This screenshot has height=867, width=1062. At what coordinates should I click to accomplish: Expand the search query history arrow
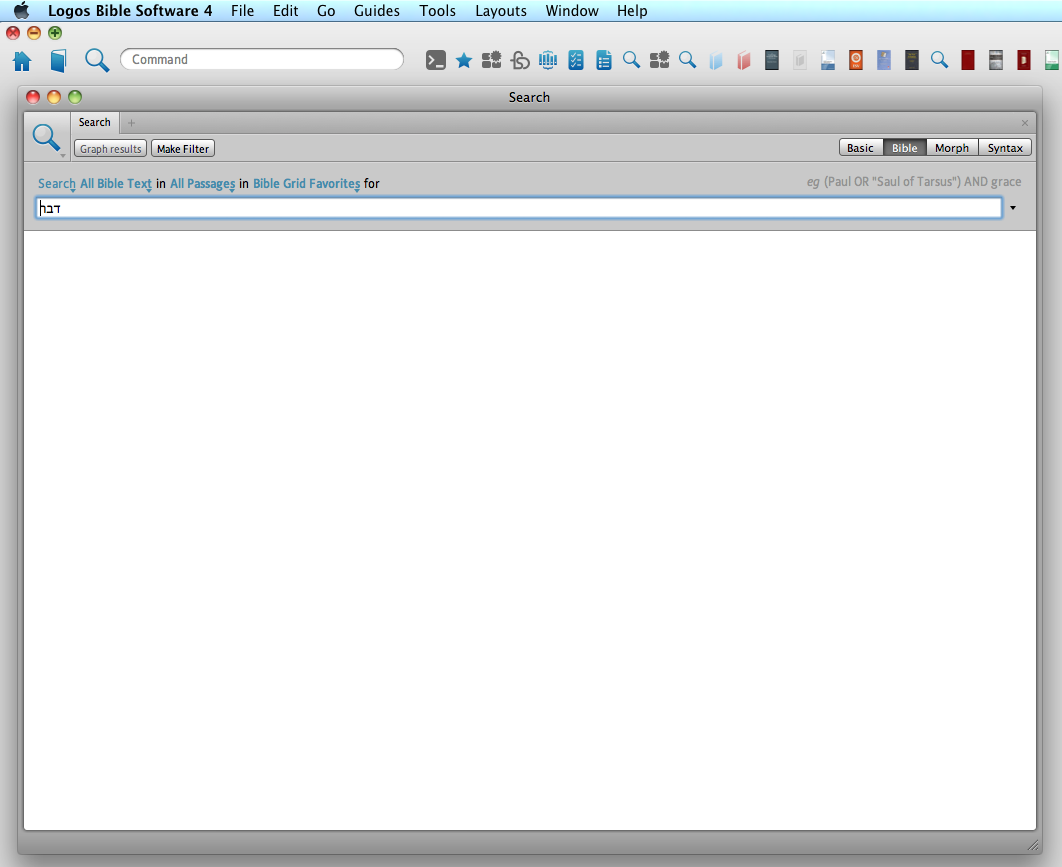[x=1013, y=208]
